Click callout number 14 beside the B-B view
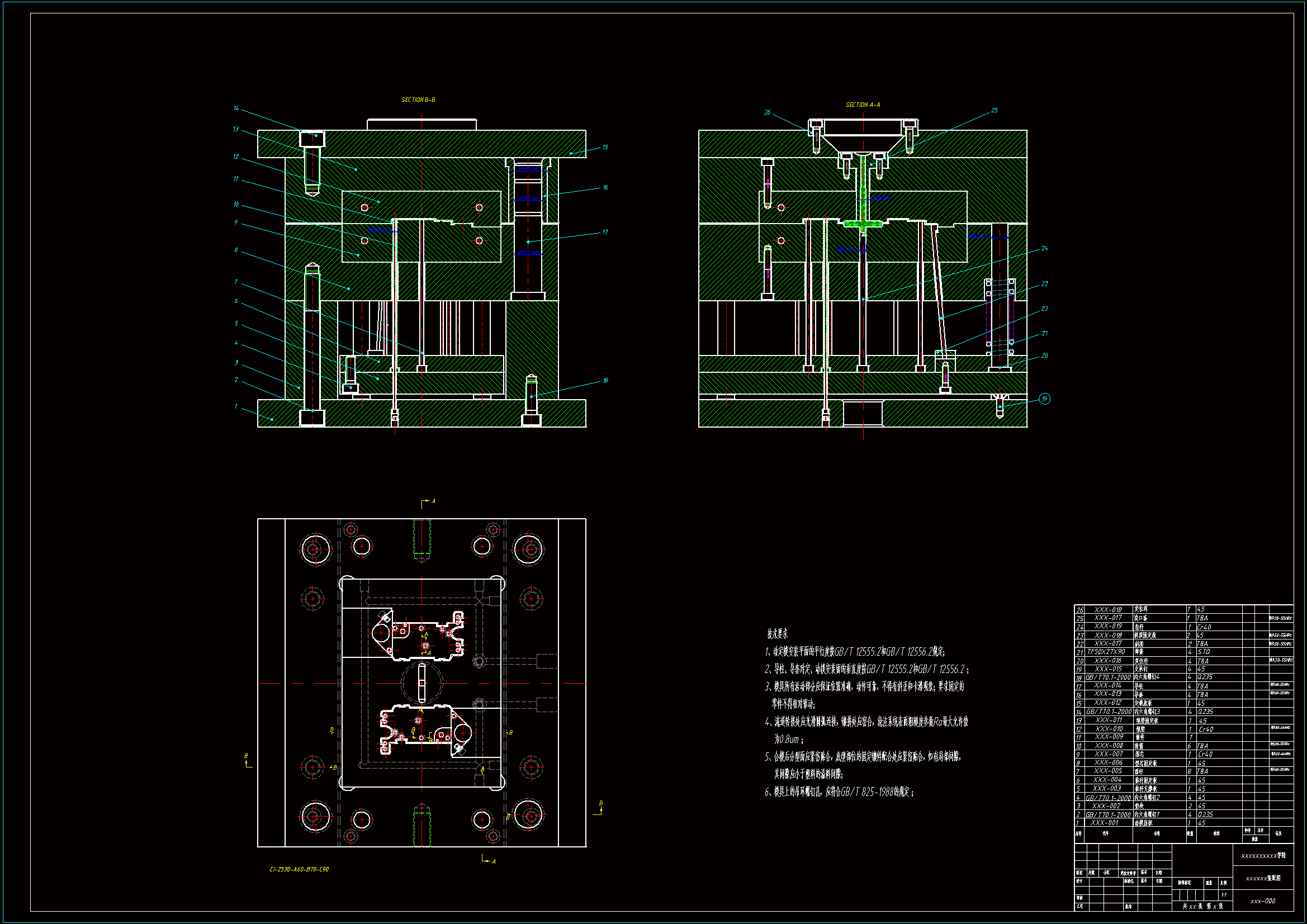Image resolution: width=1307 pixels, height=924 pixels. (236, 108)
